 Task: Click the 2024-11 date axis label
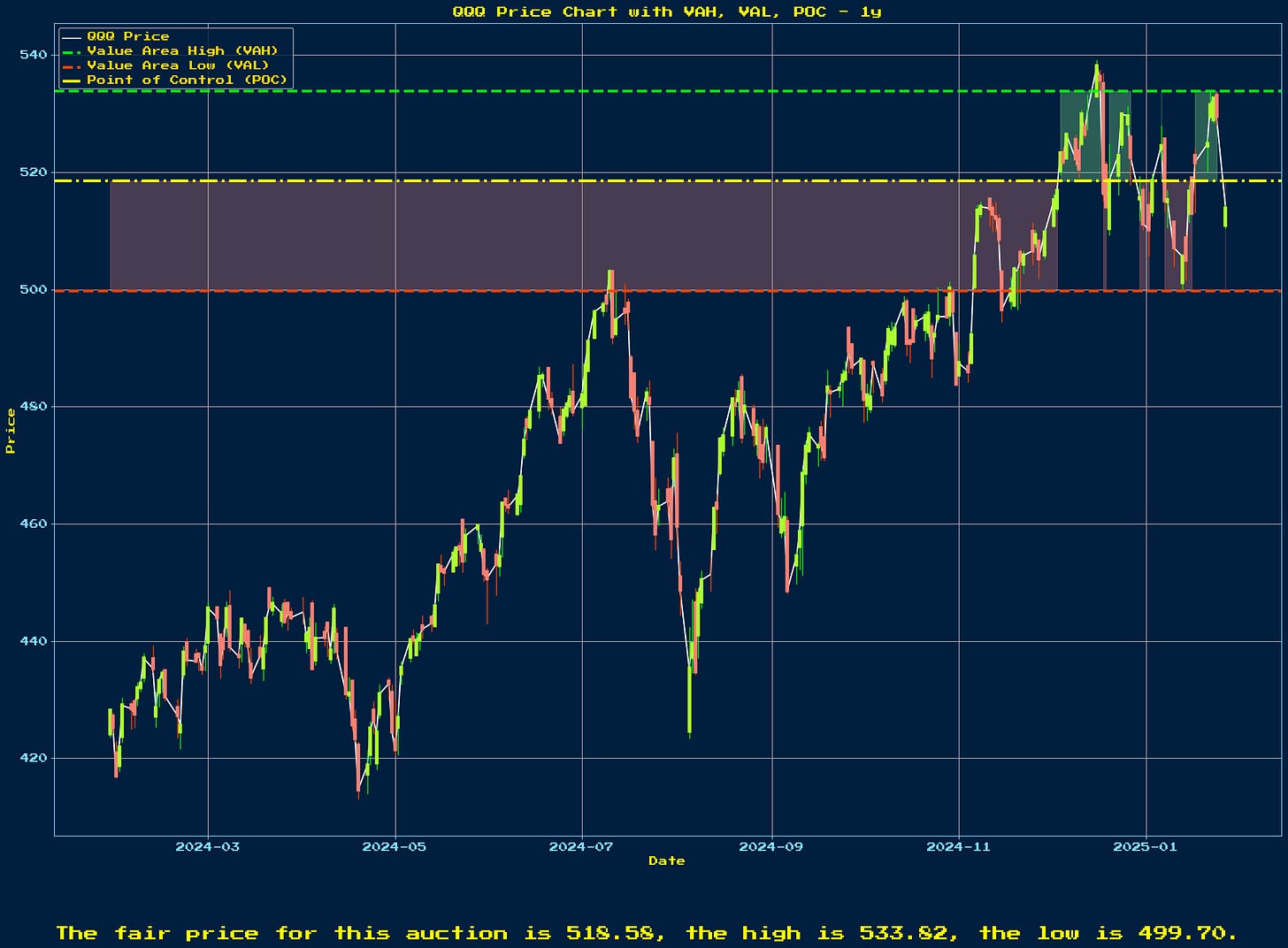pyautogui.click(x=959, y=846)
